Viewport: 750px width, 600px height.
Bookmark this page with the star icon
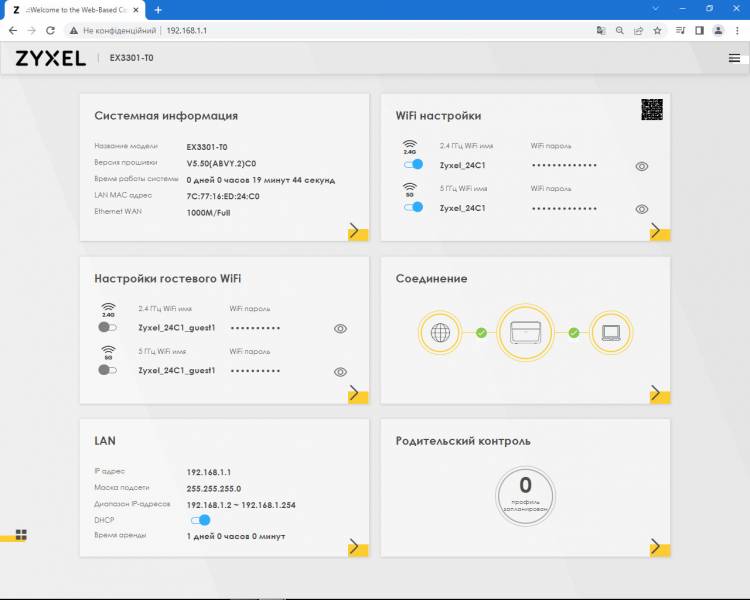(657, 31)
